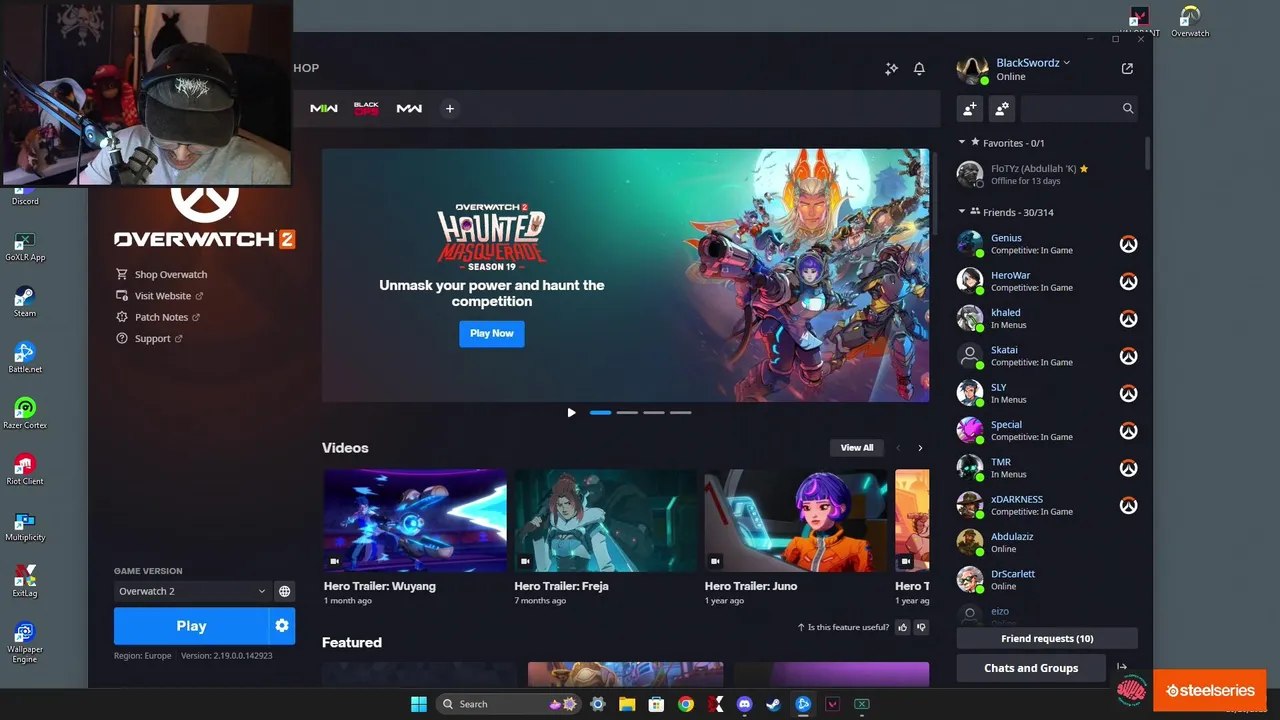
Task: Open the manage friends icon
Action: pyautogui.click(x=1002, y=108)
